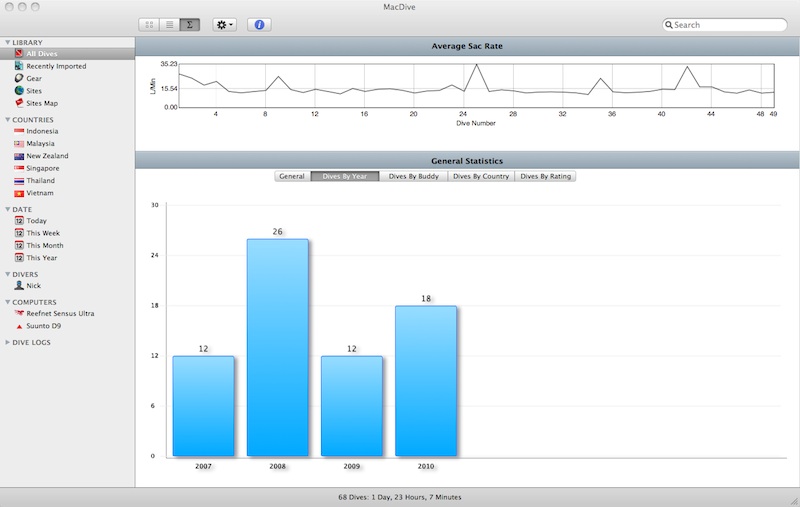Collapse the Countries section
The width and height of the screenshot is (800, 507).
8,119
